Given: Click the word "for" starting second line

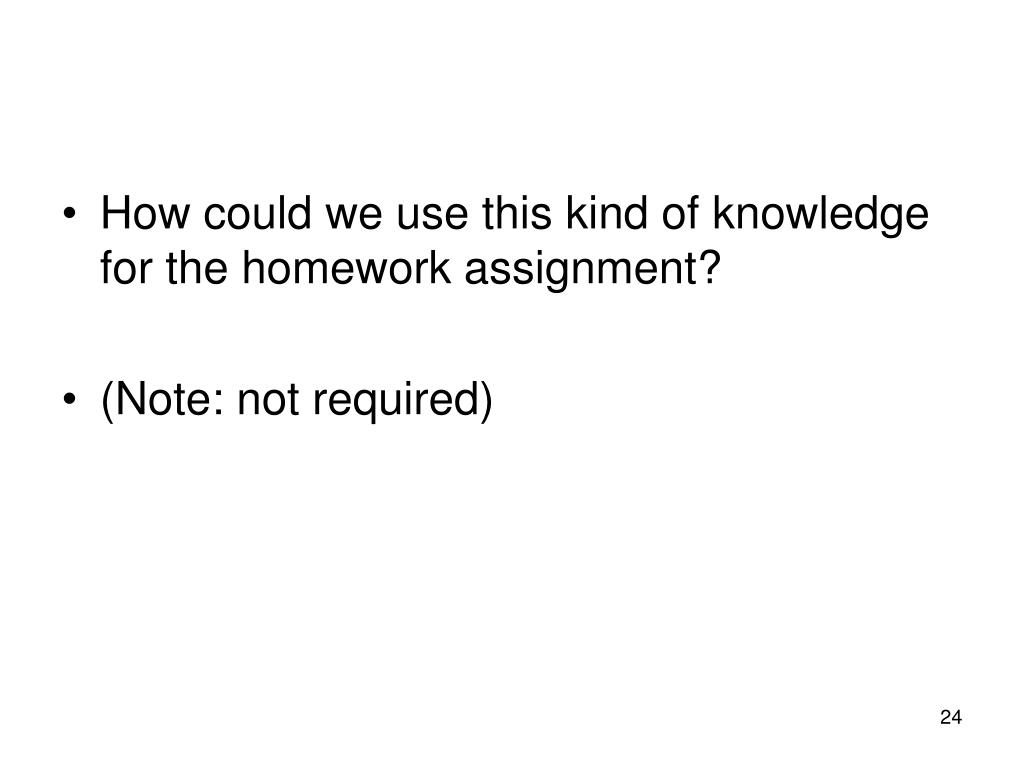Looking at the screenshot, I should (x=125, y=267).
